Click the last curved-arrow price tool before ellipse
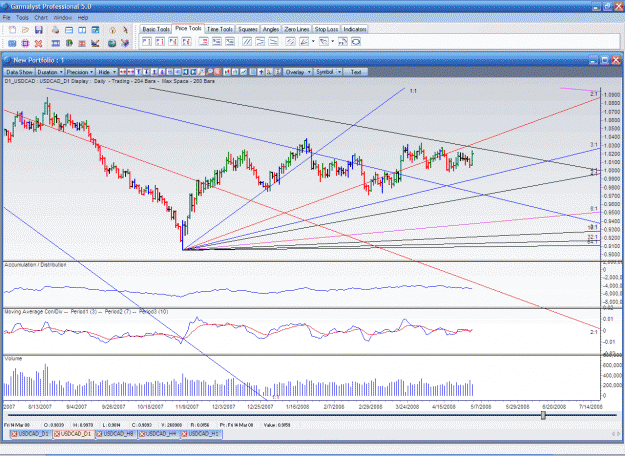The width and height of the screenshot is (625, 456). [x=343, y=41]
